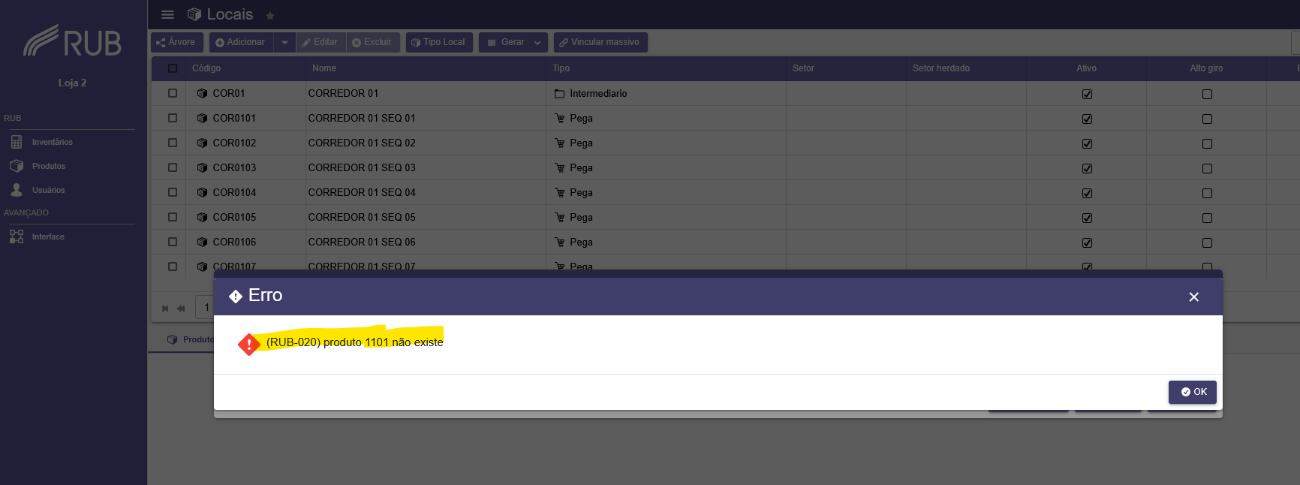The height and width of the screenshot is (485, 1300).
Task: Click the folder icon next to Intermediario
Action: pyautogui.click(x=559, y=94)
